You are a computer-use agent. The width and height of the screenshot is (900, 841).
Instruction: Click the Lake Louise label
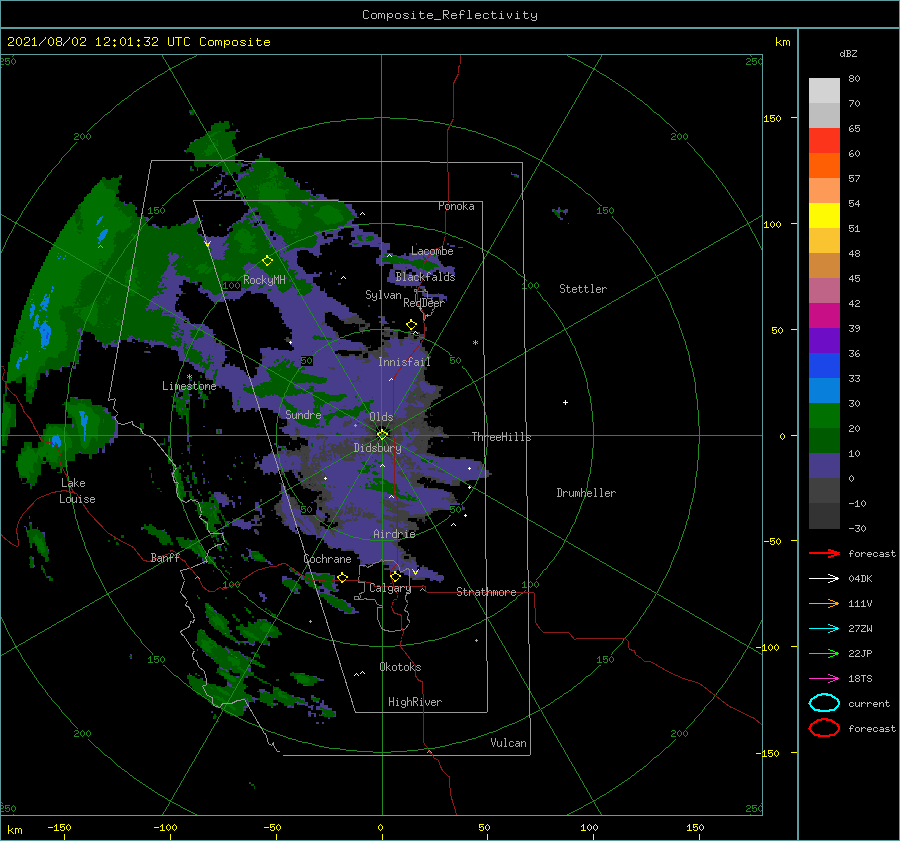[77, 491]
